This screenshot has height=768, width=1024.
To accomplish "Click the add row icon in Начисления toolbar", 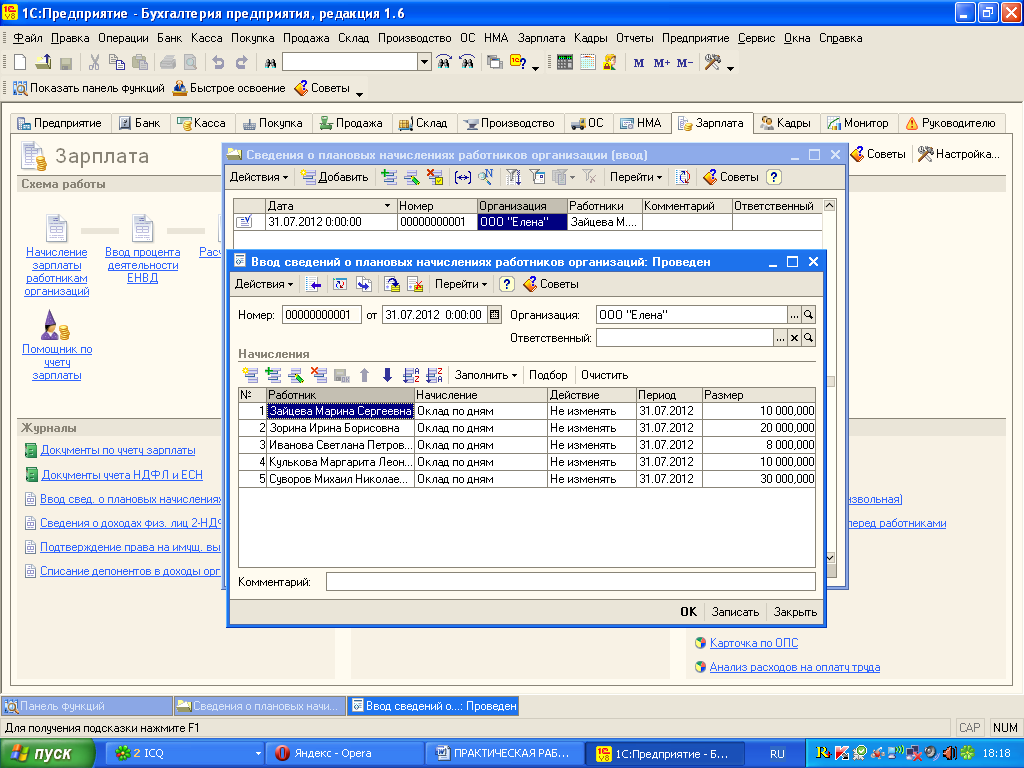I will (250, 375).
